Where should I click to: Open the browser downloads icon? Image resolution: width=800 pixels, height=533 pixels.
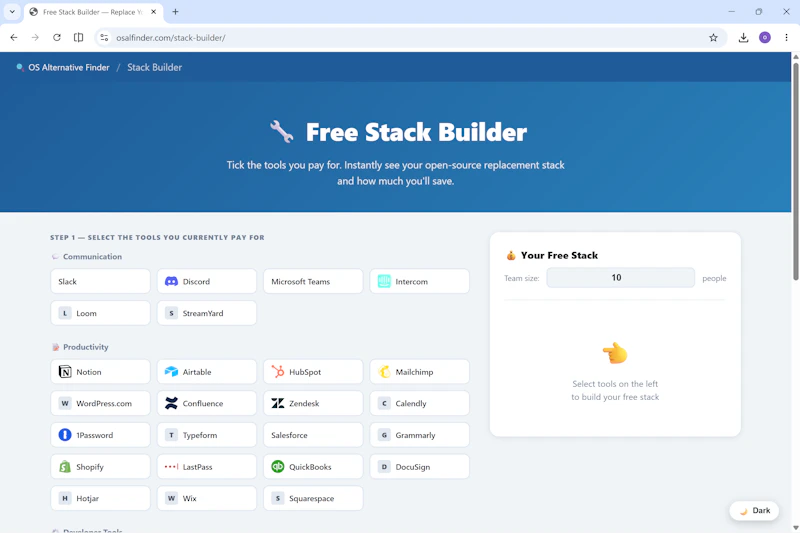(x=743, y=38)
